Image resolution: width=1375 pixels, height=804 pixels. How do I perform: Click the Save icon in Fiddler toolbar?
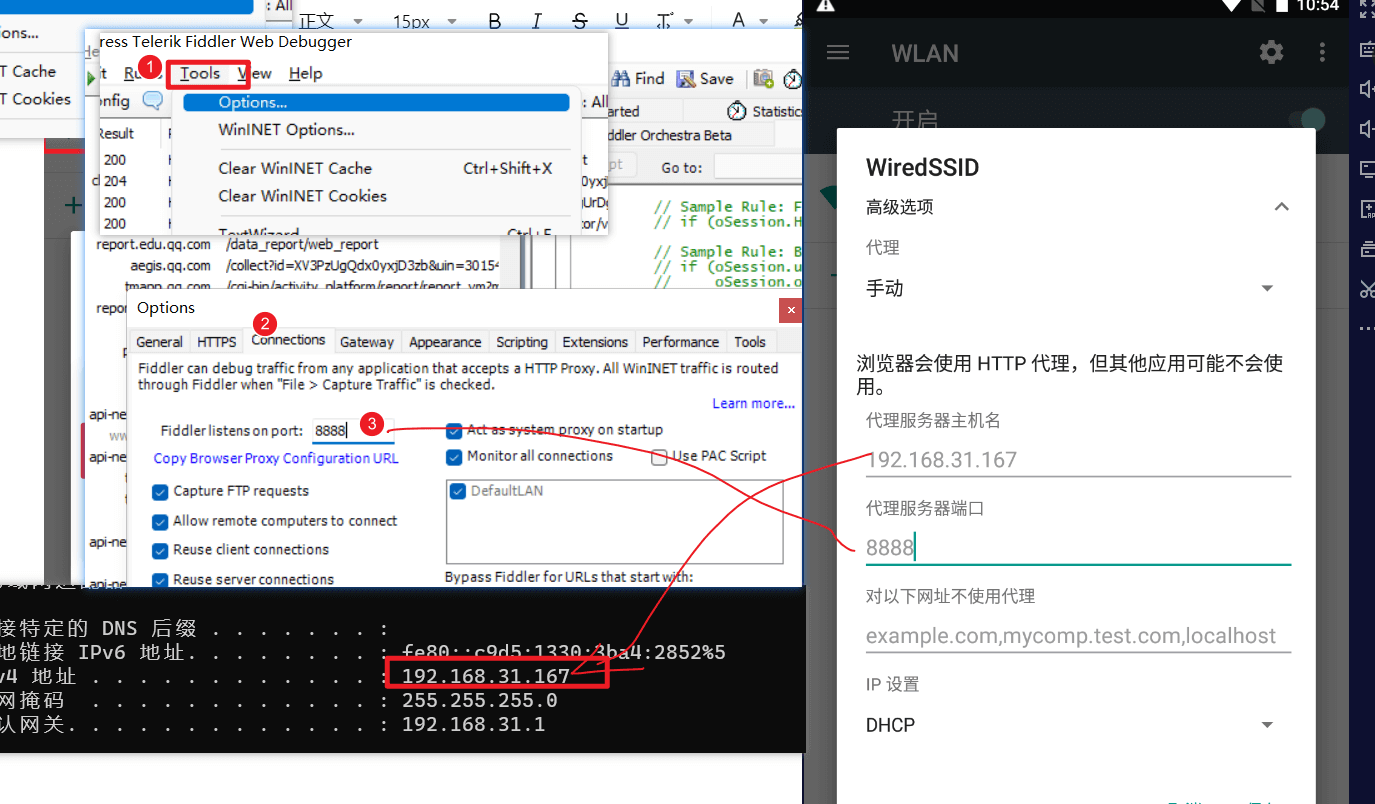click(x=686, y=78)
